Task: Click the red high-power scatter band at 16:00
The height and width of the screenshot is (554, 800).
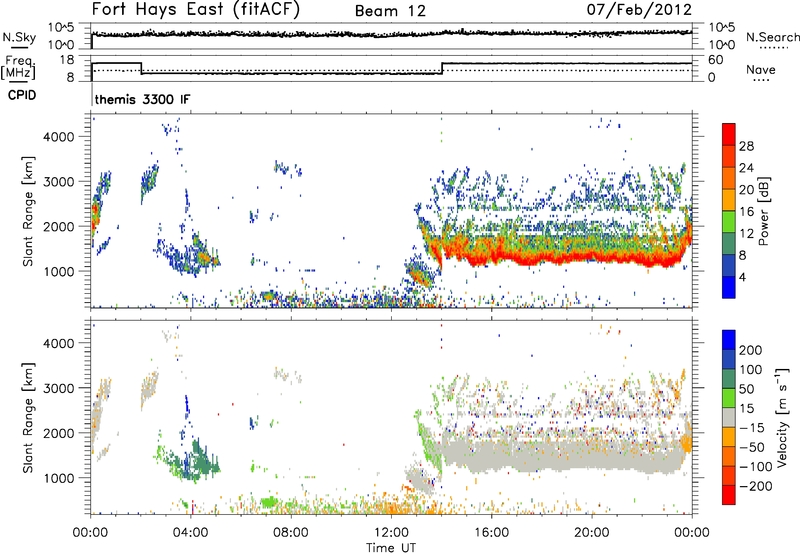Action: click(x=491, y=255)
